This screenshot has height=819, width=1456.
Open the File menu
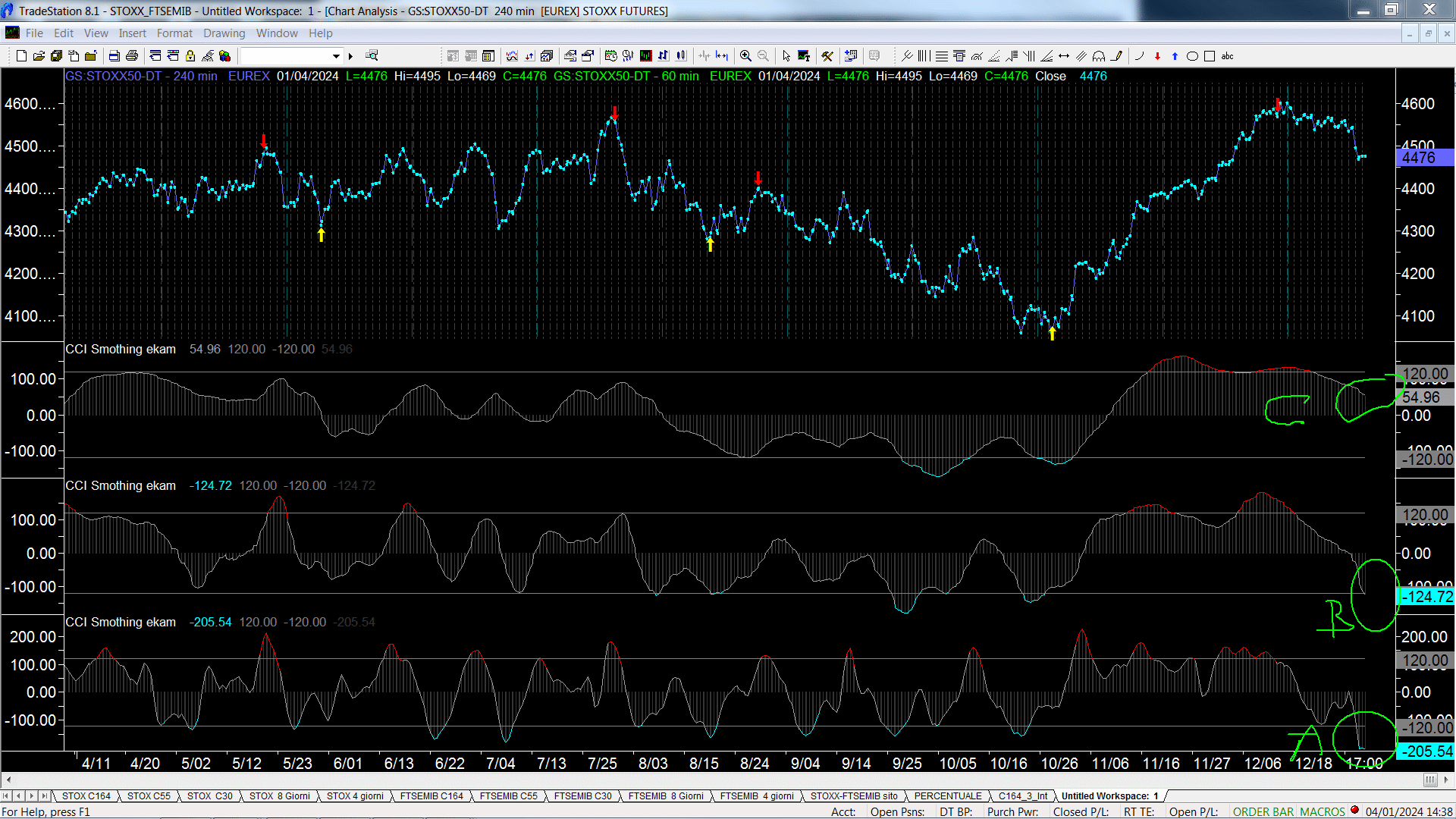tap(34, 33)
